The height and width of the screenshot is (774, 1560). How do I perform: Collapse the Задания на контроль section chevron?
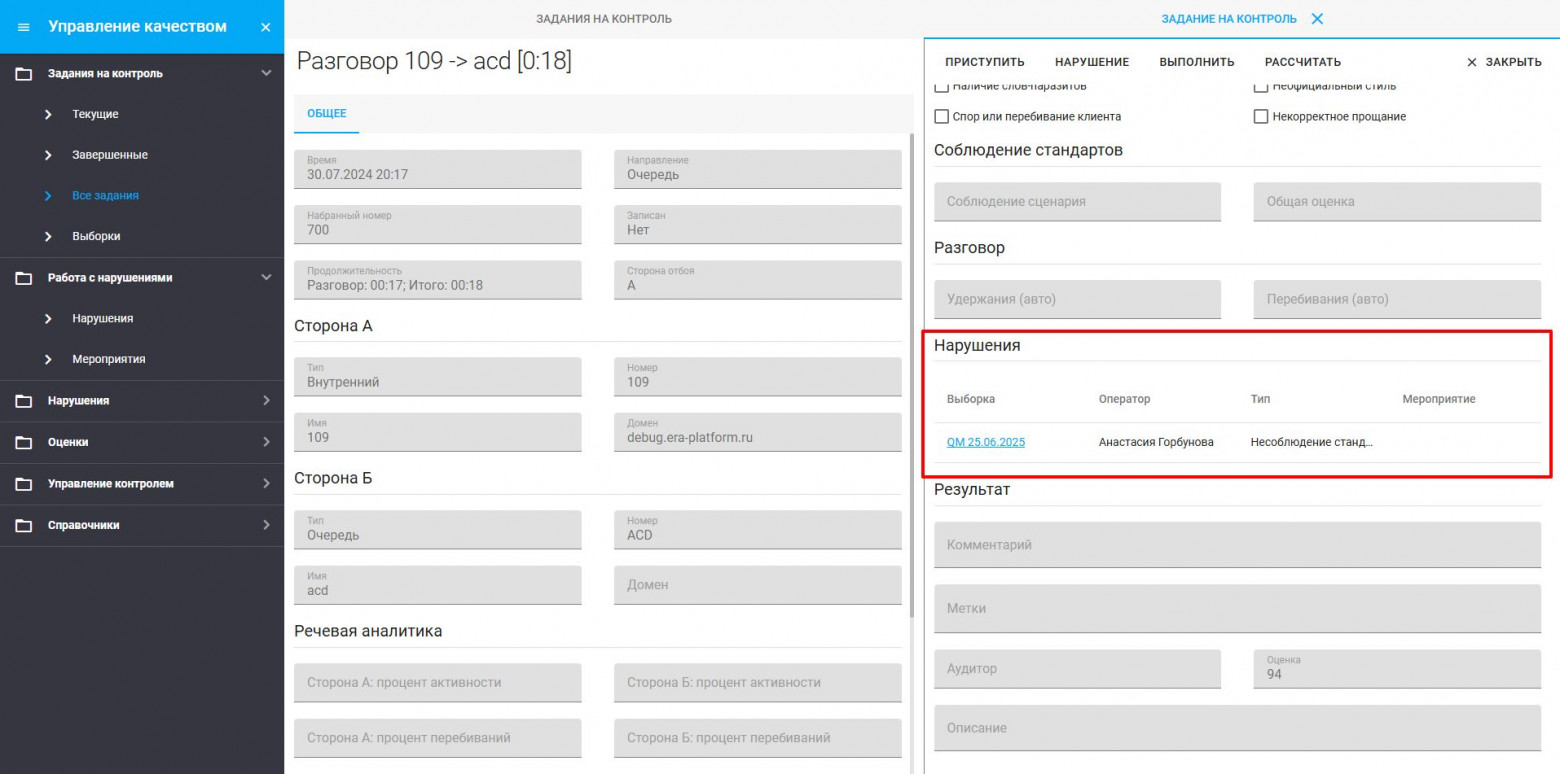[265, 74]
